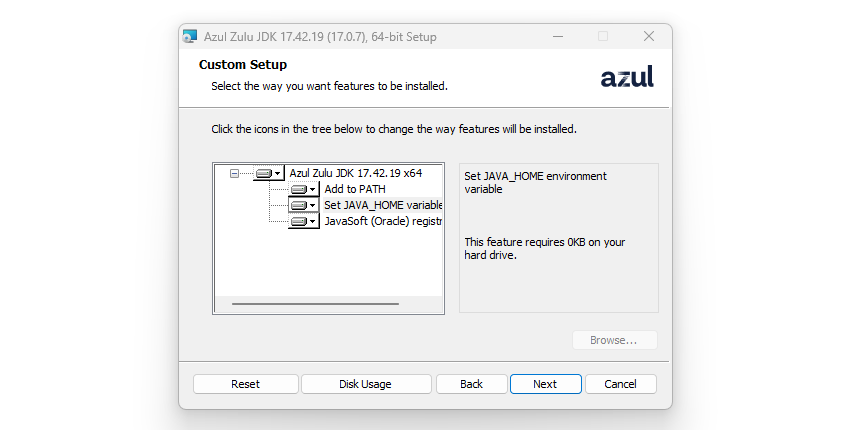Go Back to the previous setup step
This screenshot has height=430, width=851.
tap(471, 384)
